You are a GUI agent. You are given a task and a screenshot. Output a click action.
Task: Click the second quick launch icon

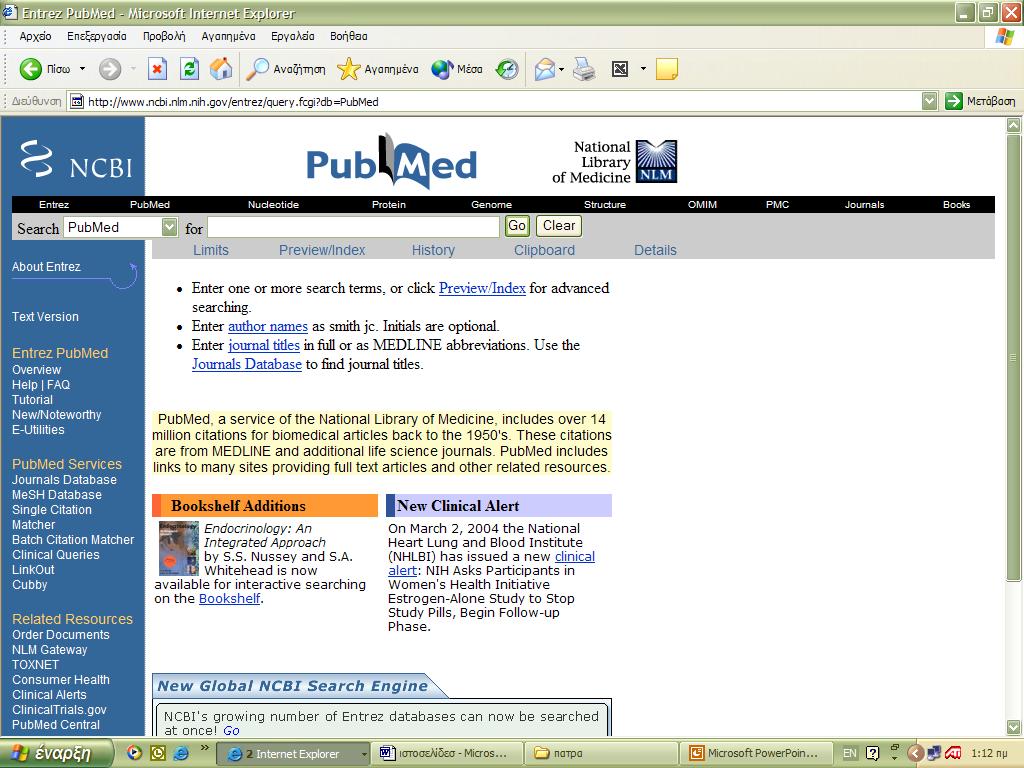[x=157, y=753]
